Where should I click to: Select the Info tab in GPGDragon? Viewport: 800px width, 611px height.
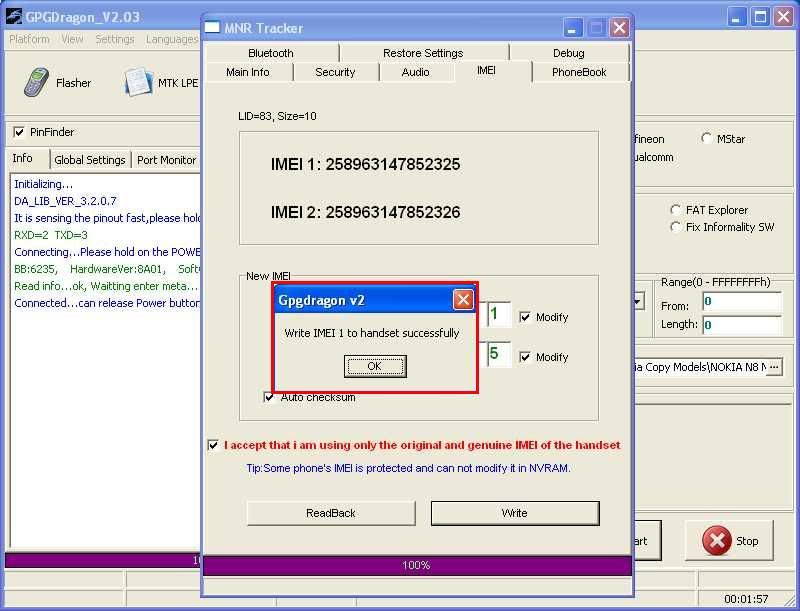(x=22, y=158)
